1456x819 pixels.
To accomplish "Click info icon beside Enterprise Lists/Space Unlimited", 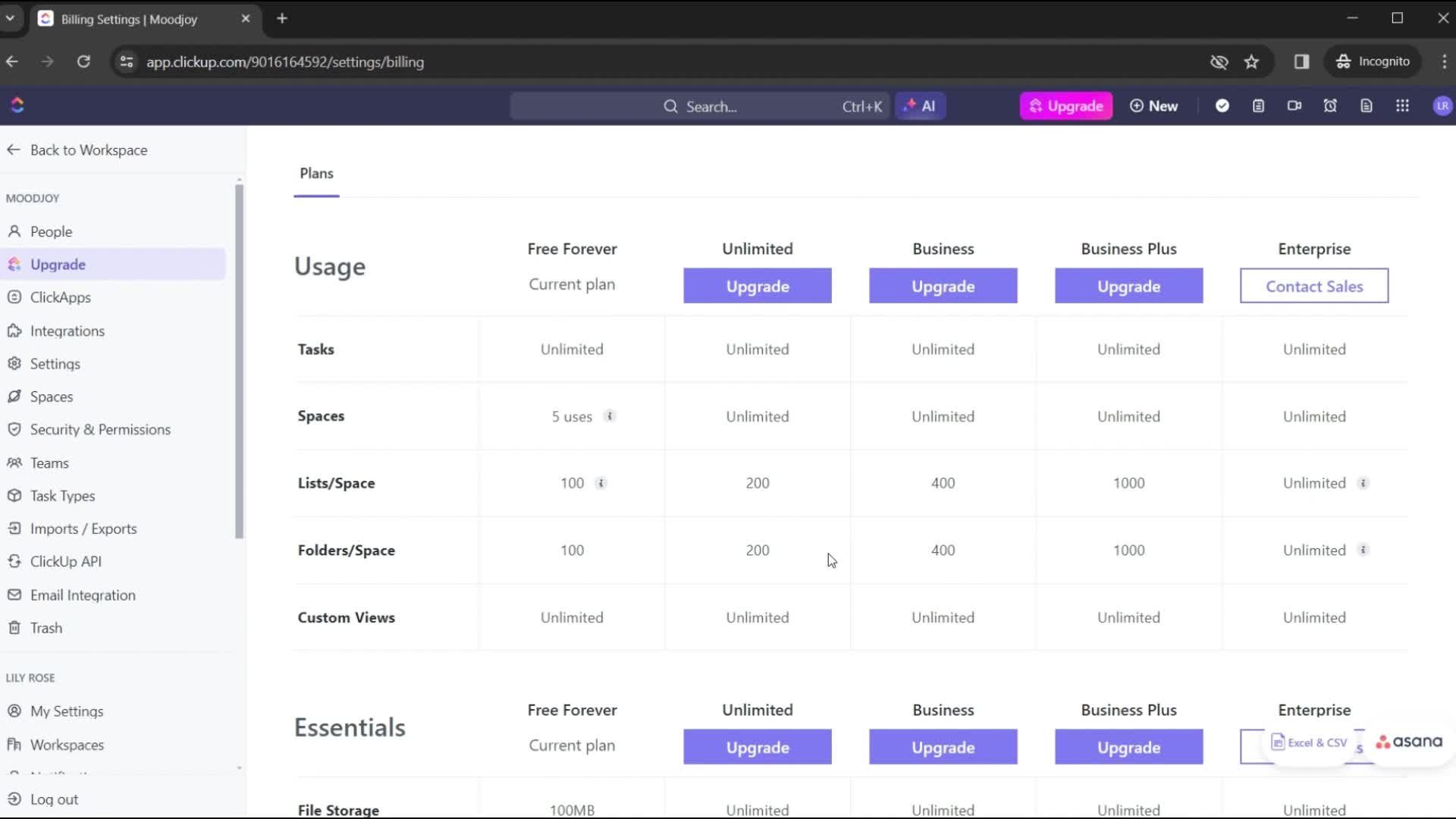I will tap(1363, 483).
